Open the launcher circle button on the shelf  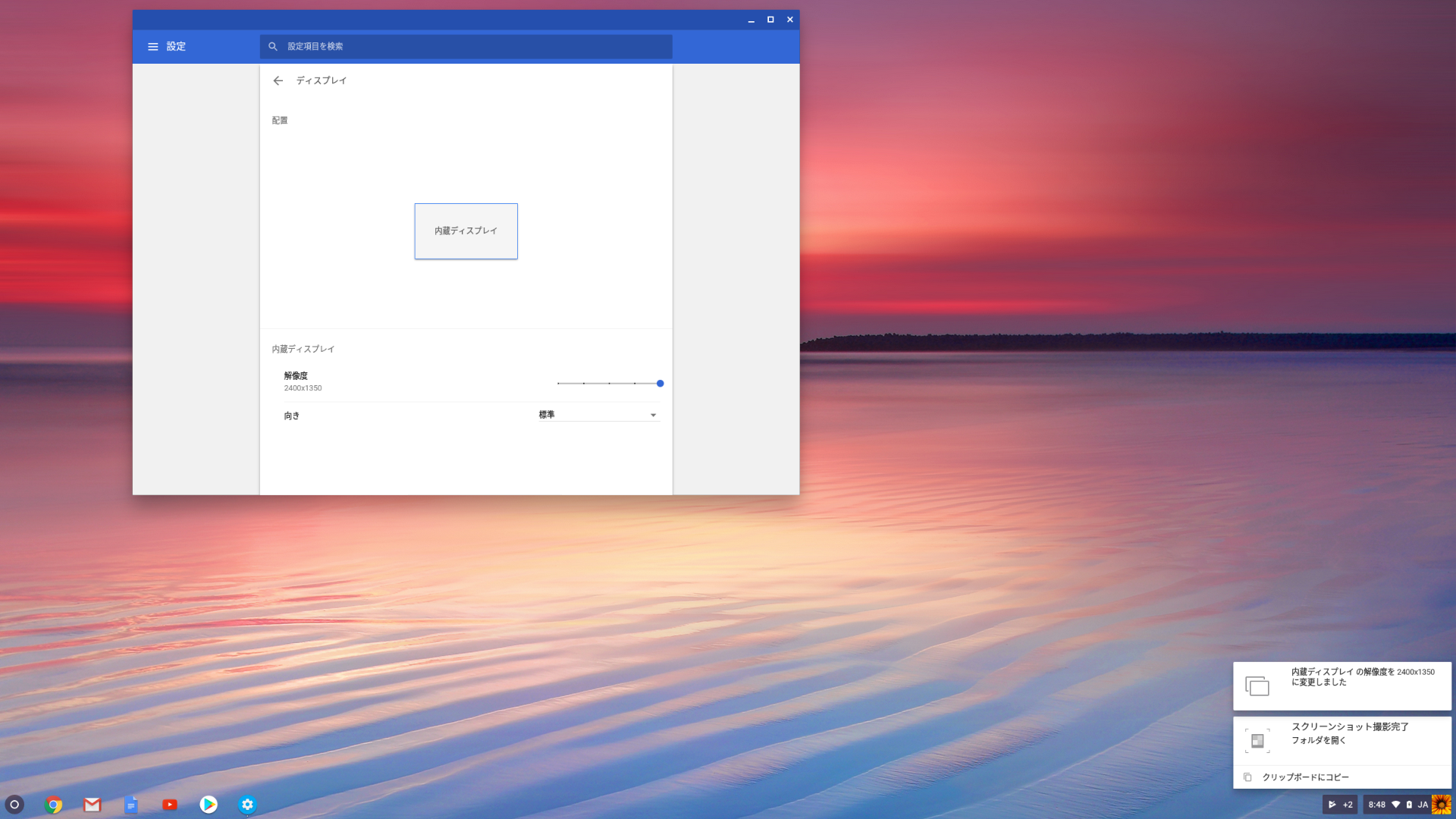pos(14,805)
